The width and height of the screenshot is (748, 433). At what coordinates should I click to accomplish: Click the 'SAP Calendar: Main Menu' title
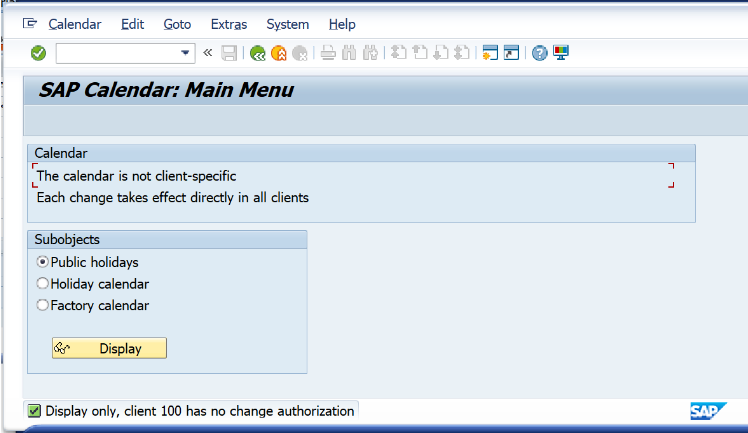[166, 90]
